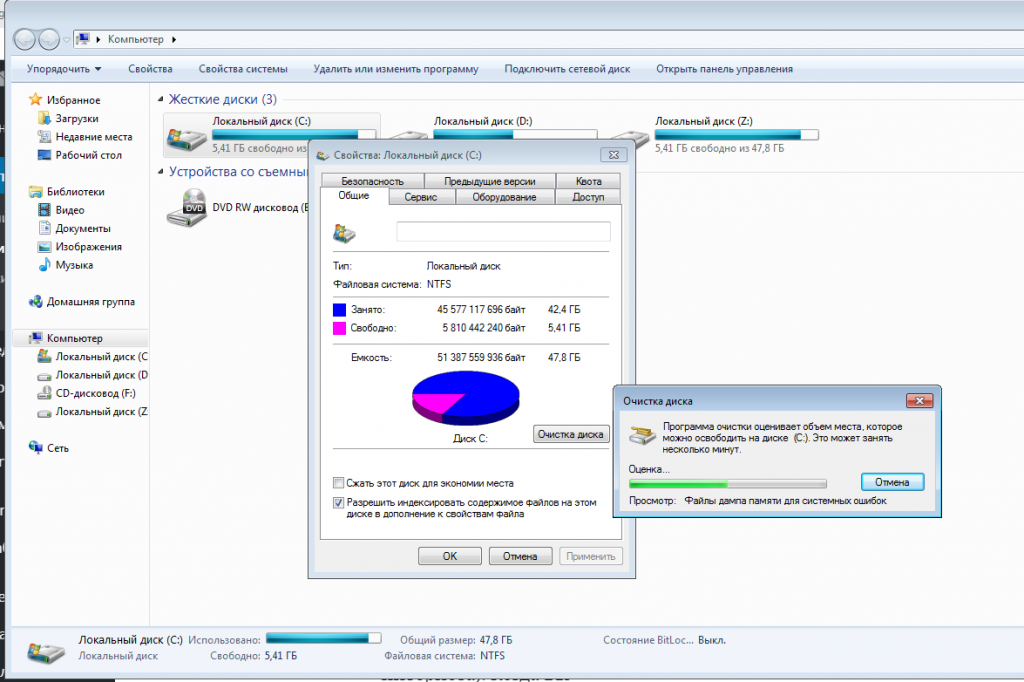Click Удалить или изменить программу

pos(396,69)
